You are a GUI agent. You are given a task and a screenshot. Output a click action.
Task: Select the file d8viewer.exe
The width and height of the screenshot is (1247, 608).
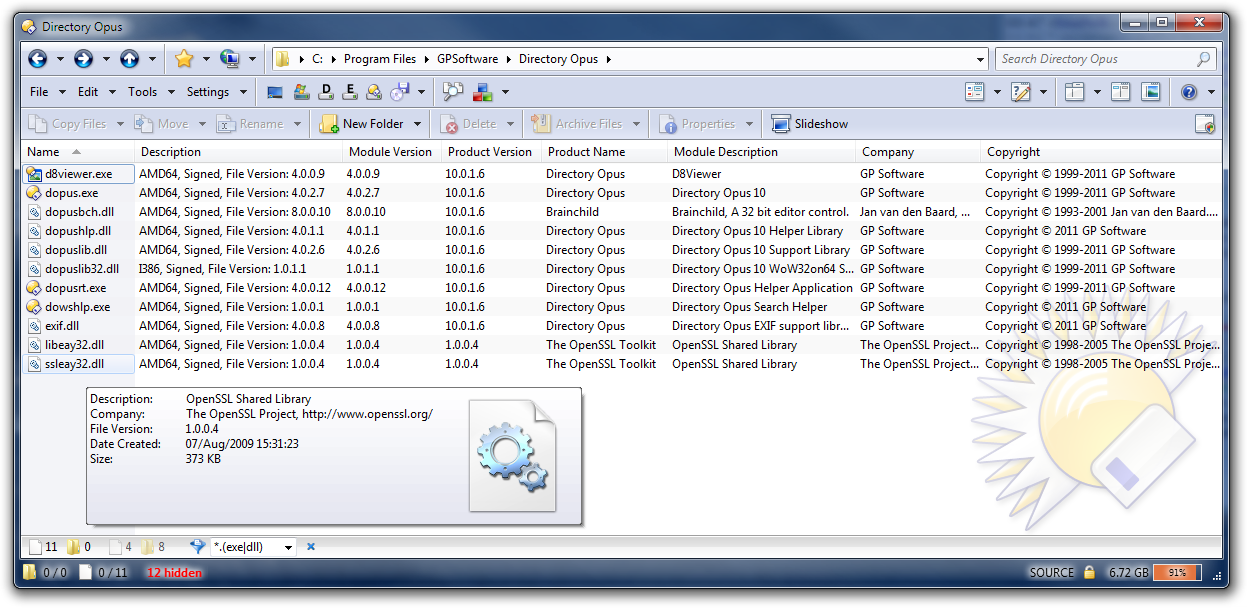(x=78, y=174)
